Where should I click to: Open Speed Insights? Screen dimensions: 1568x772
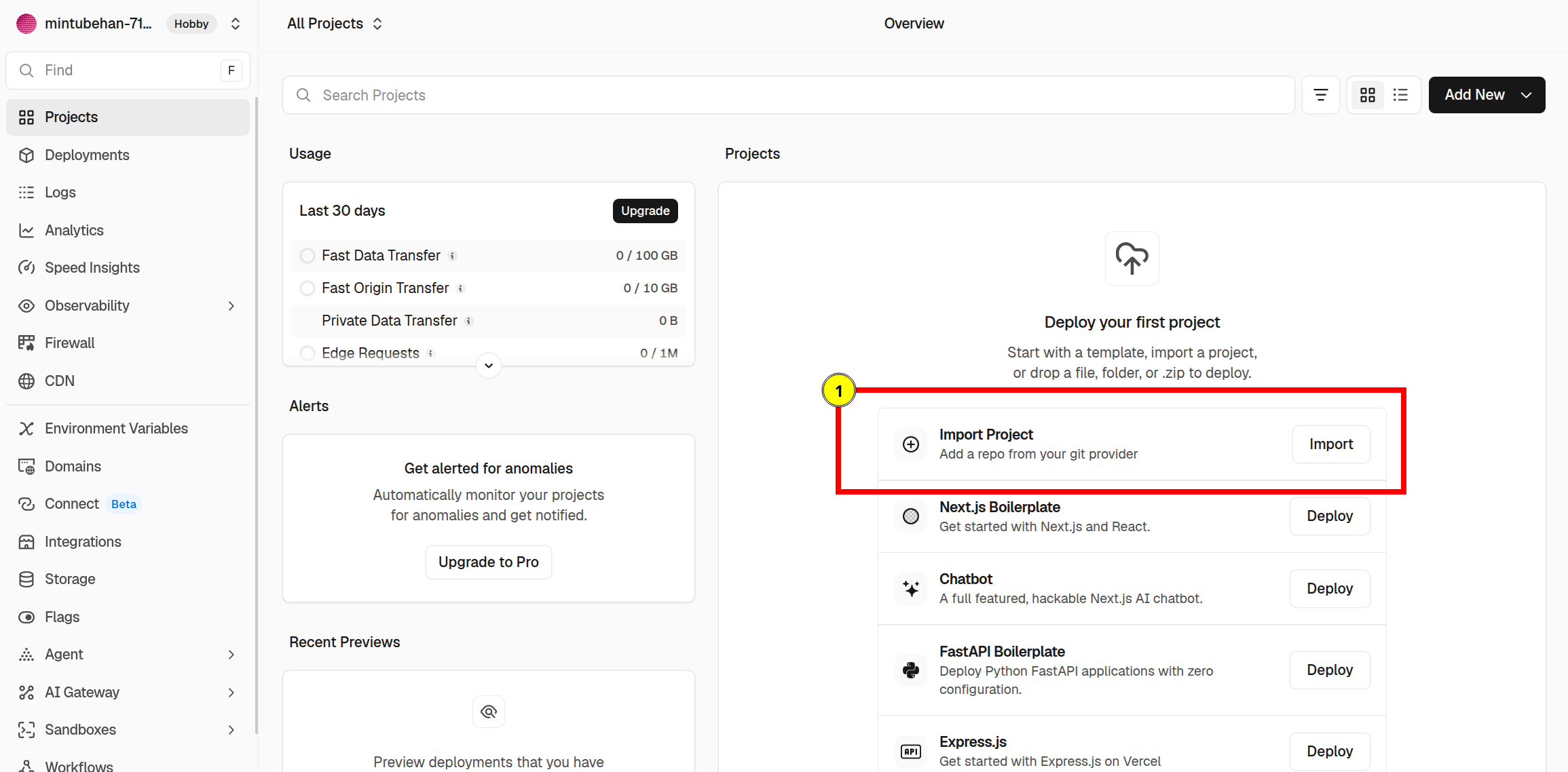coord(128,268)
